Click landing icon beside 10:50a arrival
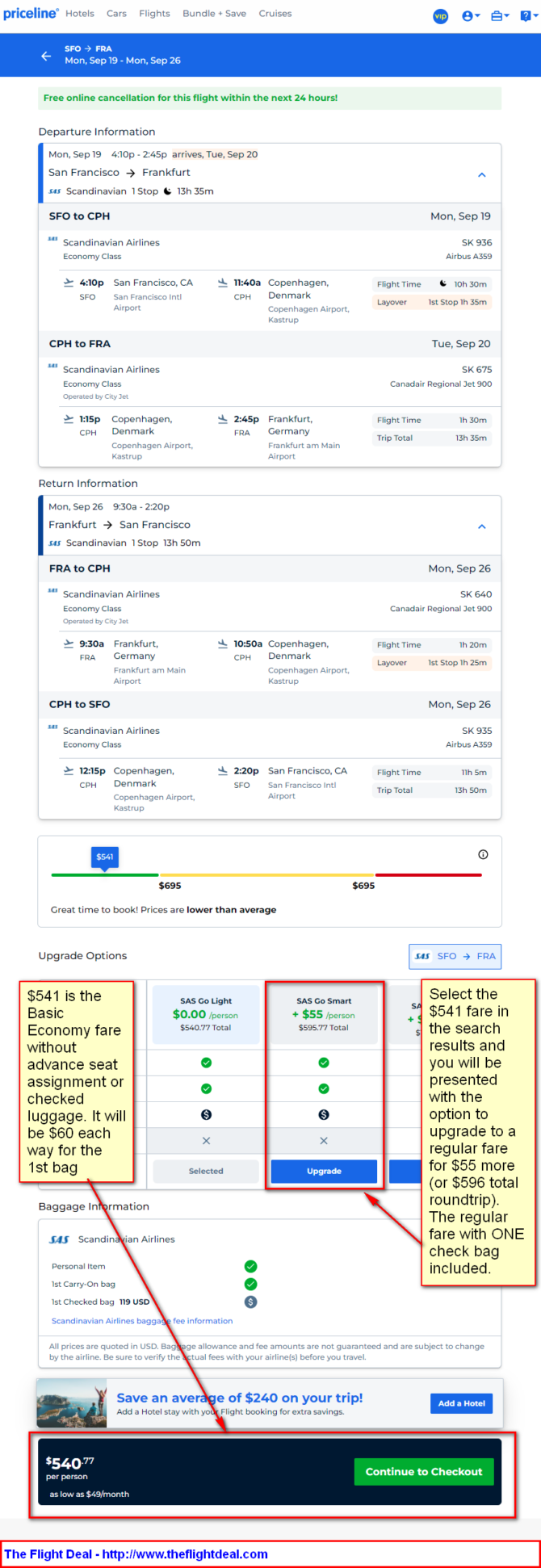The height and width of the screenshot is (1568, 541). coord(223,644)
